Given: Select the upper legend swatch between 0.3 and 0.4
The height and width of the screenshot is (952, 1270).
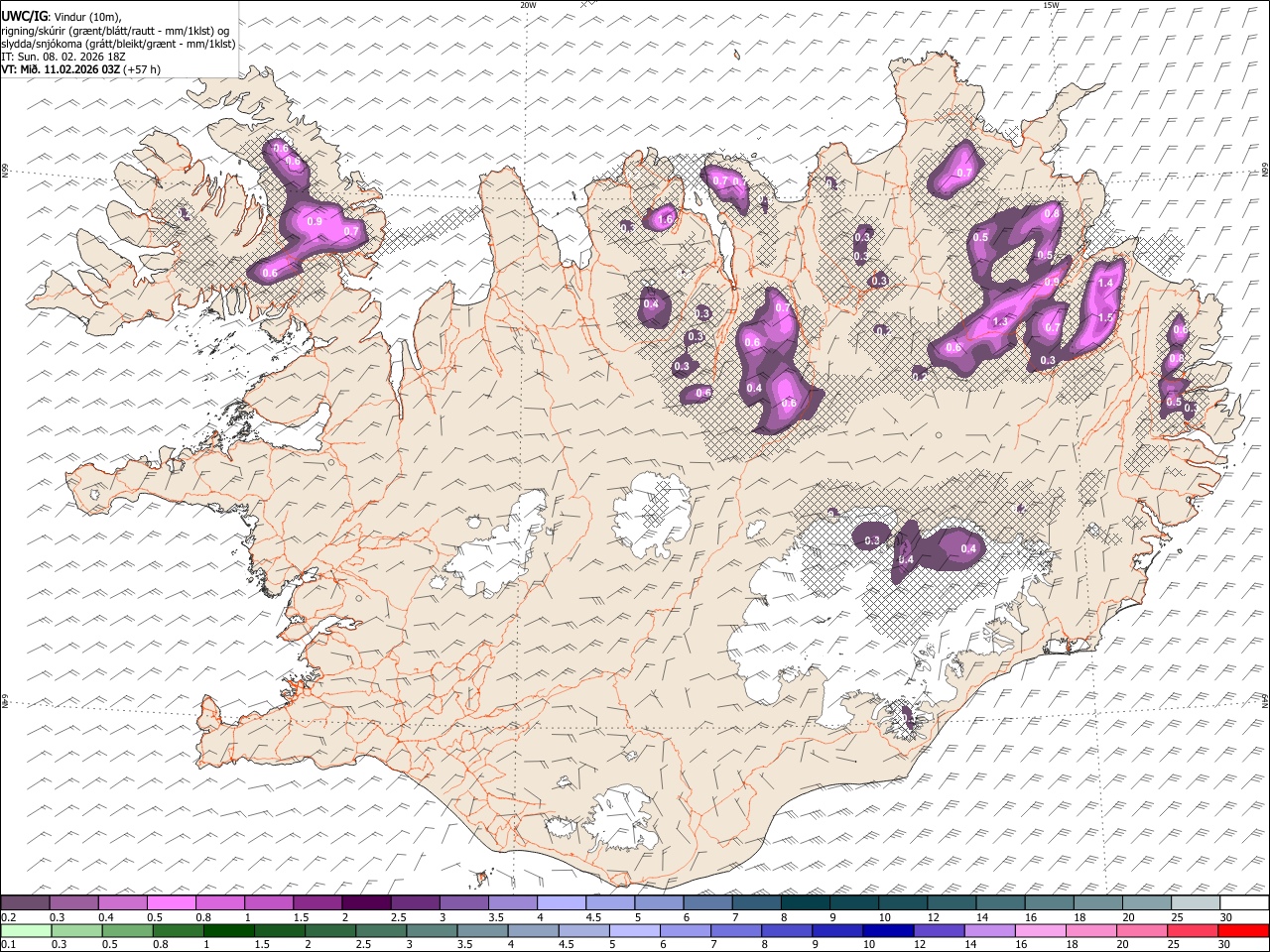Looking at the screenshot, I should [74, 902].
